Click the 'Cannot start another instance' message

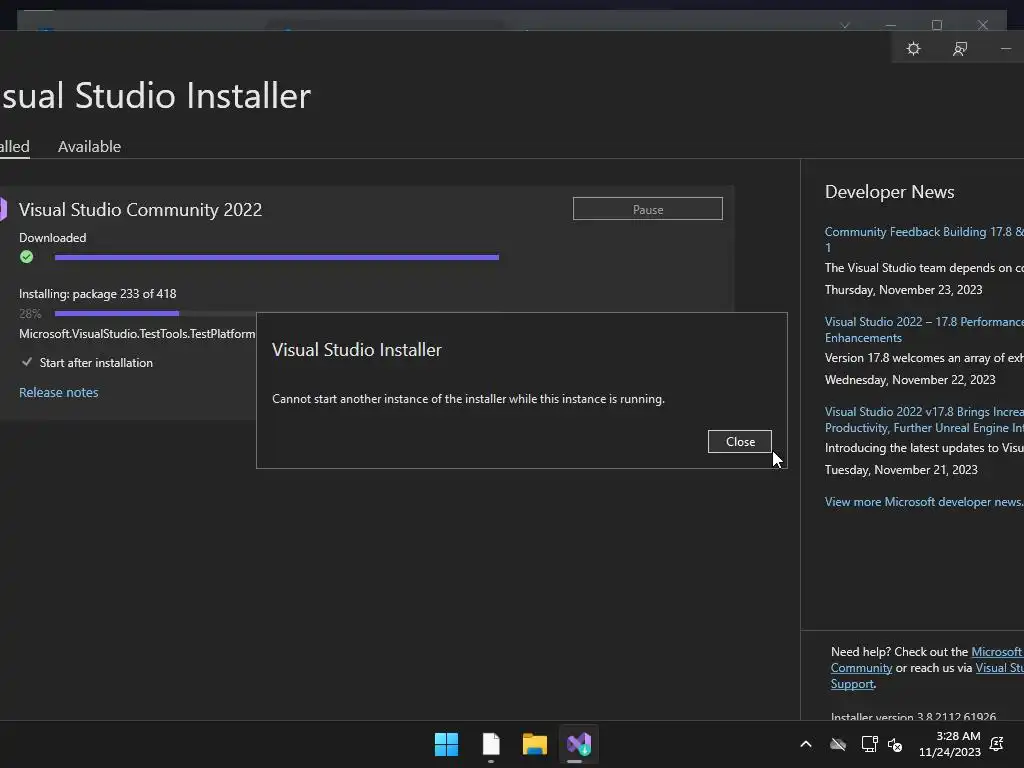[468, 398]
